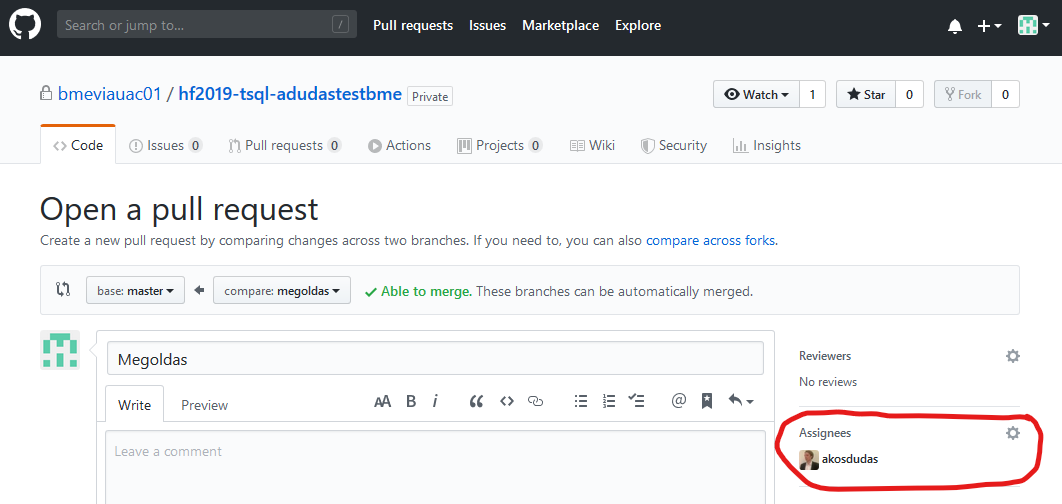Focus the Search or jump to field

tap(207, 25)
